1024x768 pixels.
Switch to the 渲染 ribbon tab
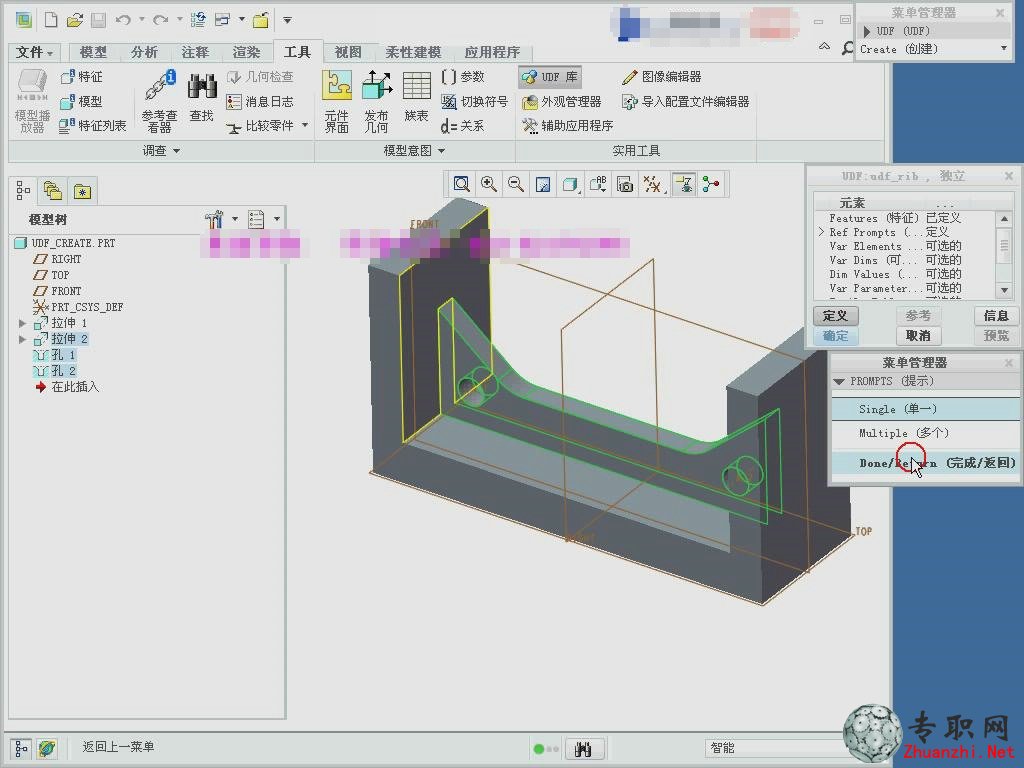tap(246, 52)
